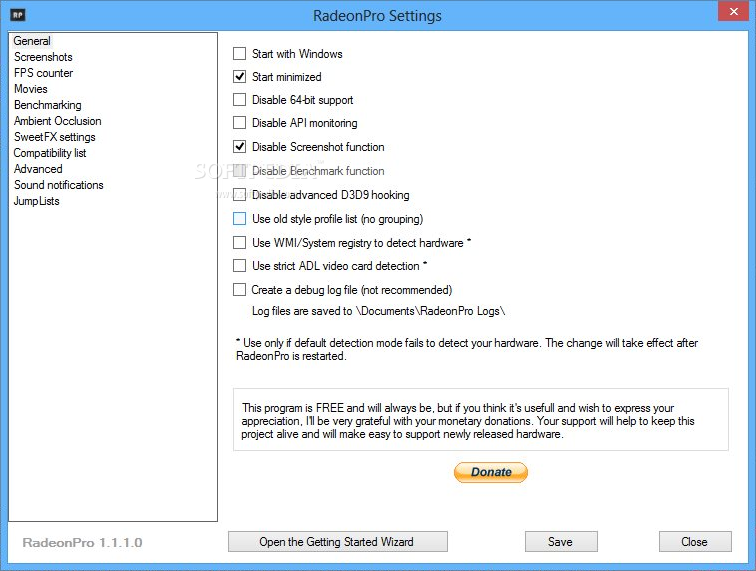Open the Advanced settings page

point(38,169)
